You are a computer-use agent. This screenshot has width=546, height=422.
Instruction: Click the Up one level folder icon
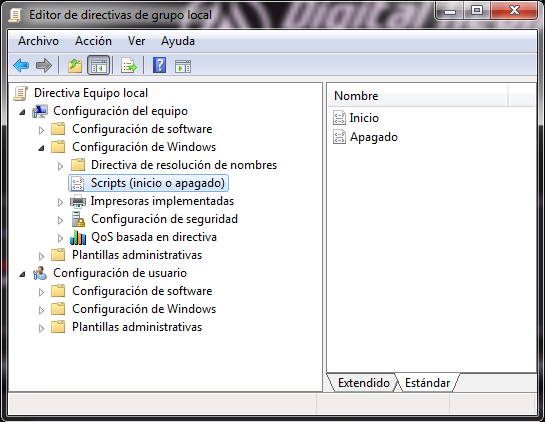pos(75,65)
